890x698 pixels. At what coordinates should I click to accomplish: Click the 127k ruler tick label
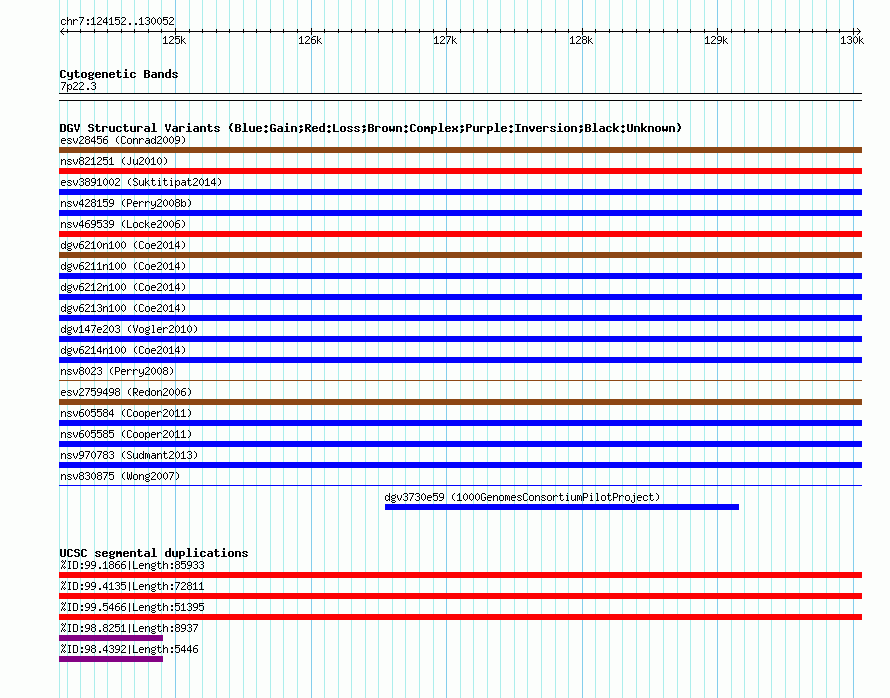[x=445, y=40]
